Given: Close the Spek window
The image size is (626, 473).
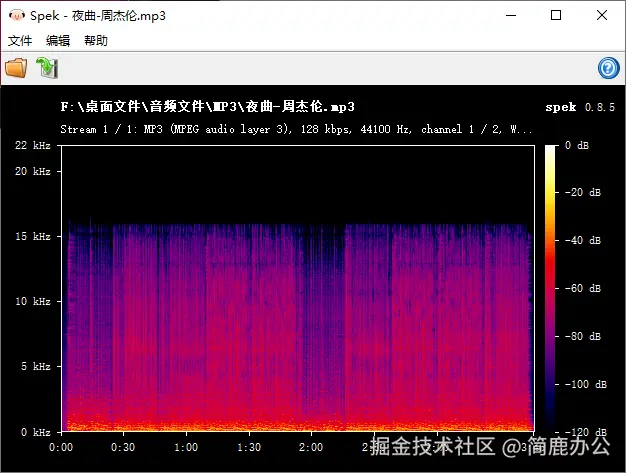Looking at the screenshot, I should coord(602,16).
